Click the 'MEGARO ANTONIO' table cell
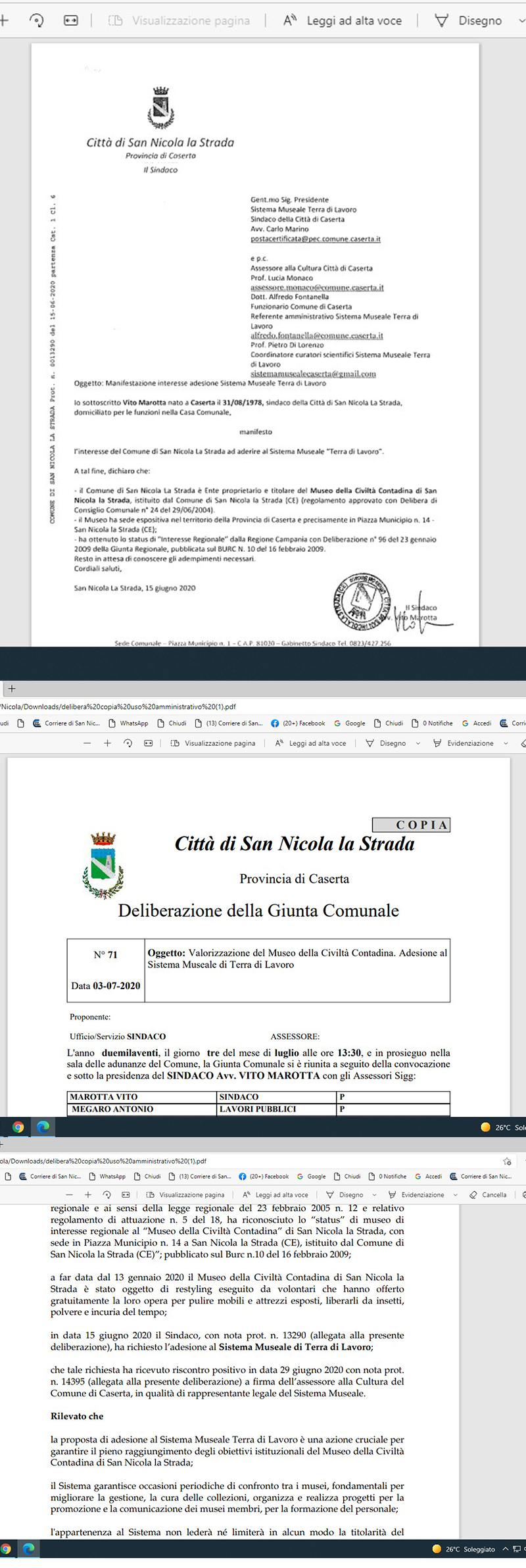Screen dimensions: 526x1568 pos(142,1109)
